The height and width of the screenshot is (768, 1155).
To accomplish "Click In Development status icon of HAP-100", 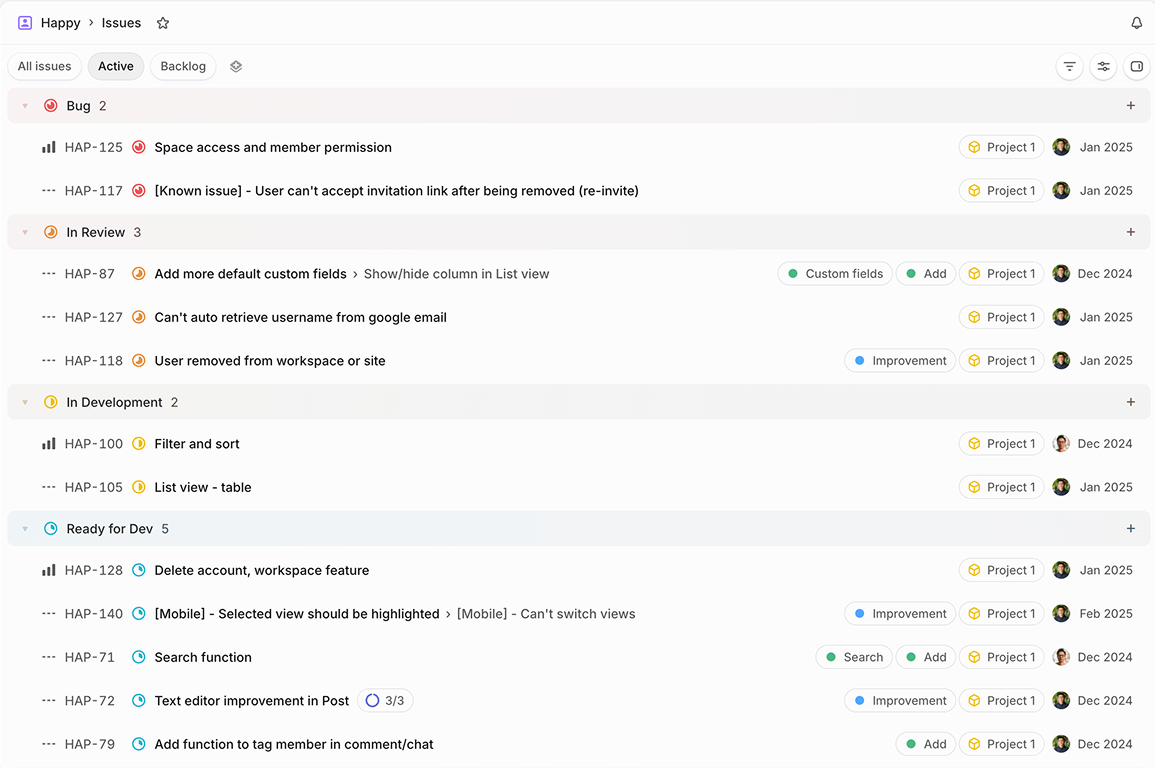I will click(138, 443).
